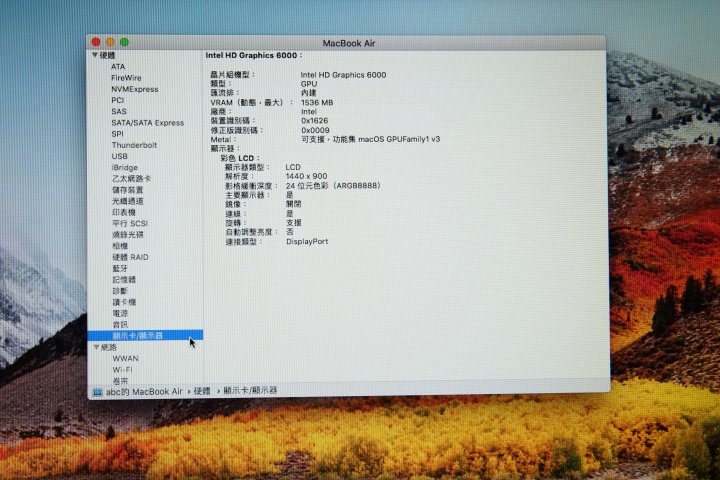Select 卷宗 volumes entry
720x480 pixels.
point(120,380)
